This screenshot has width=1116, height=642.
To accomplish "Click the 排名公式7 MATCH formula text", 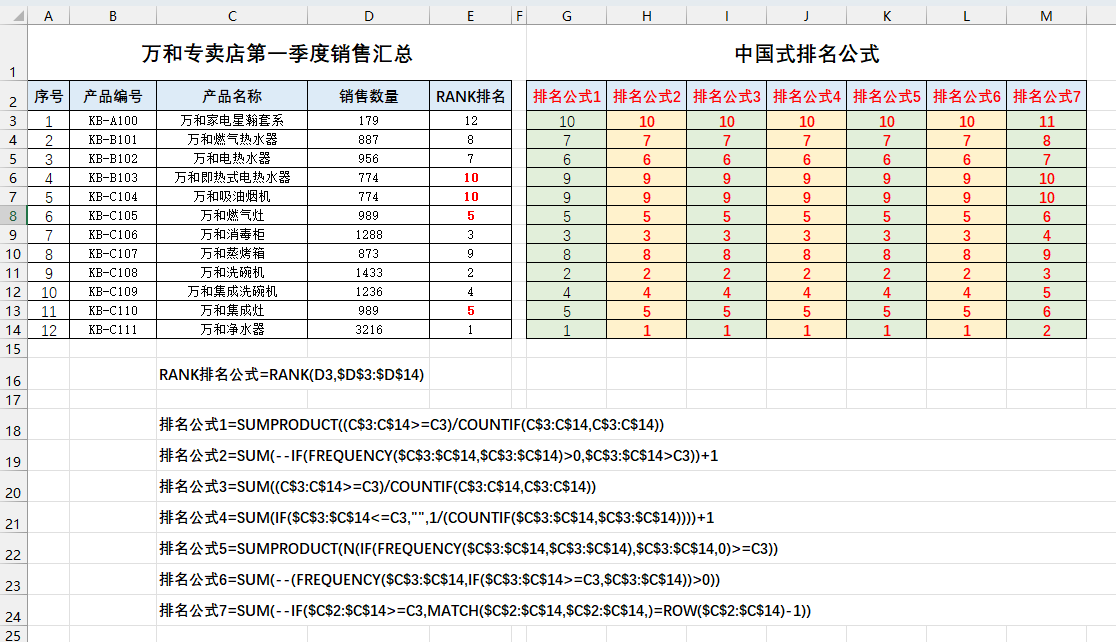I will 485,611.
